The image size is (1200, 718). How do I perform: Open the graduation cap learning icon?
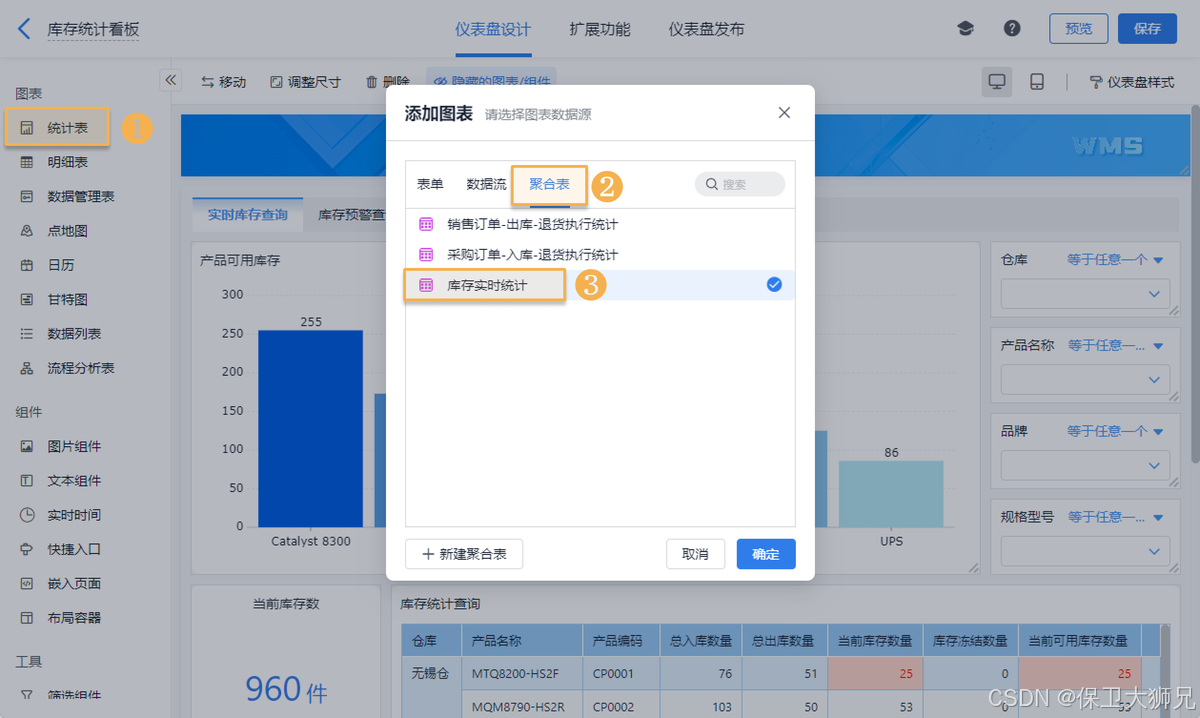[x=965, y=29]
